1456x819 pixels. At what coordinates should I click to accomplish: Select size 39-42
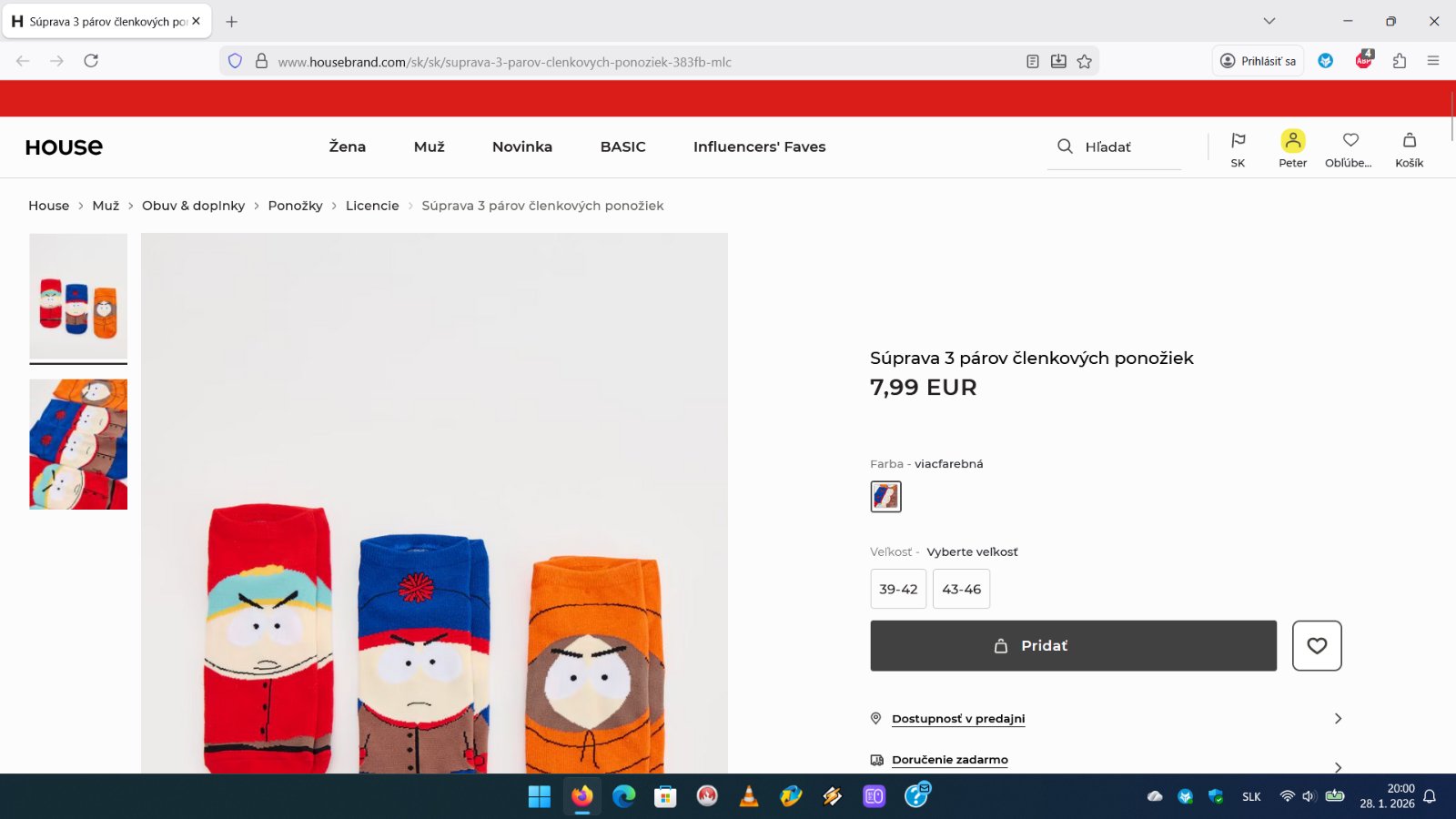[x=898, y=590]
